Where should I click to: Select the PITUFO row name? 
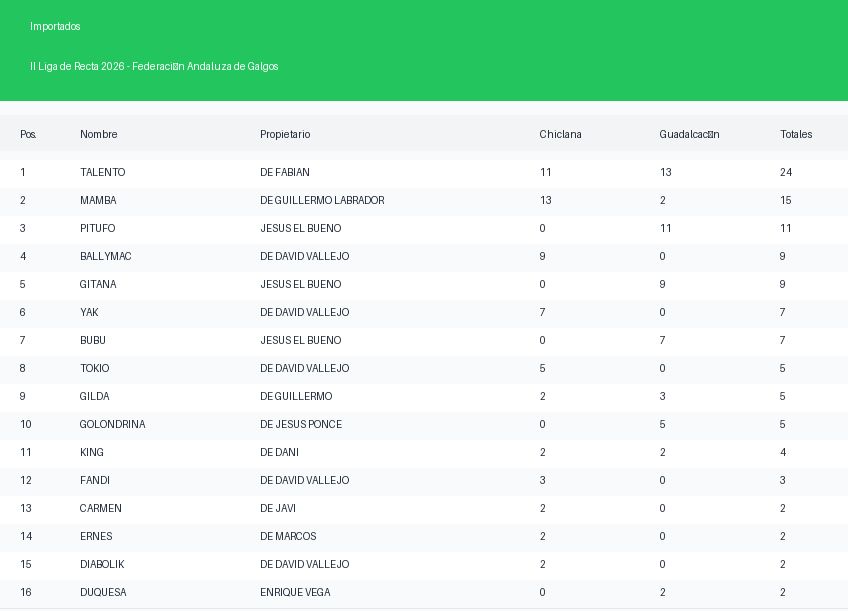(98, 228)
